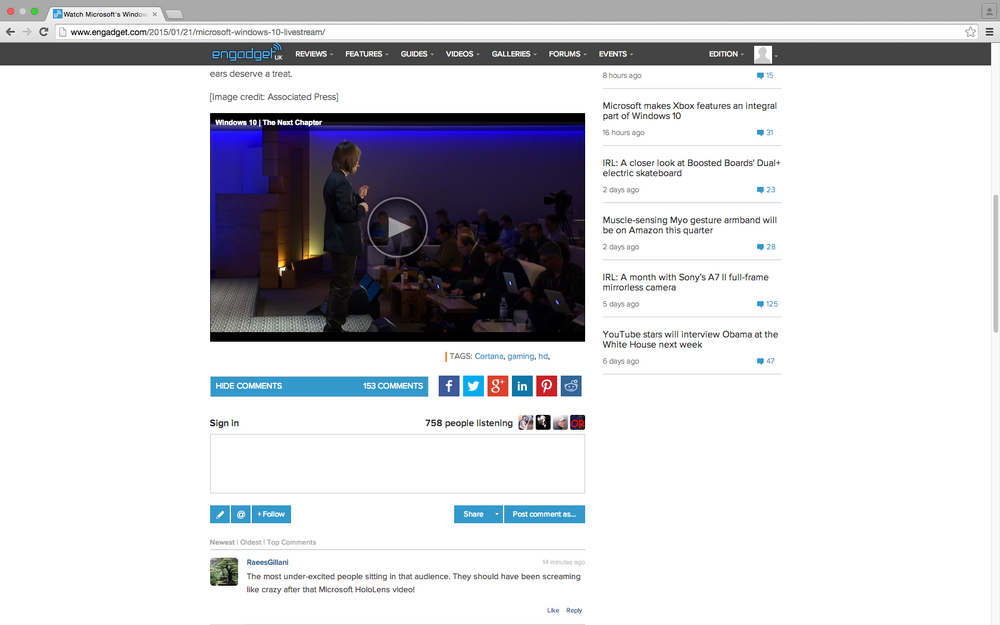Click the @ mention icon
Viewport: 1000px width, 625px height.
pos(240,514)
